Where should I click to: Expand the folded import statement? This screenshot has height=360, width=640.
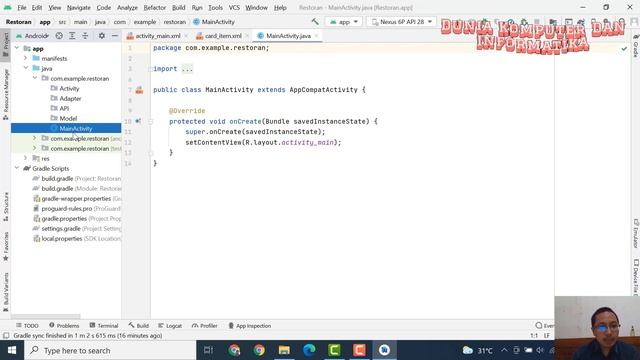[187, 69]
